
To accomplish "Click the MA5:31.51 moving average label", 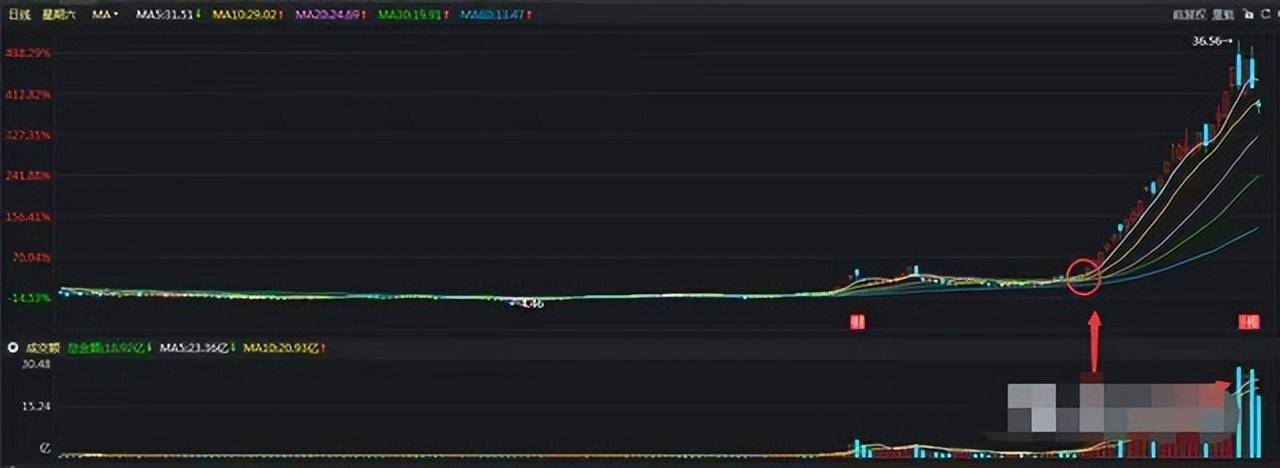I will point(168,15).
